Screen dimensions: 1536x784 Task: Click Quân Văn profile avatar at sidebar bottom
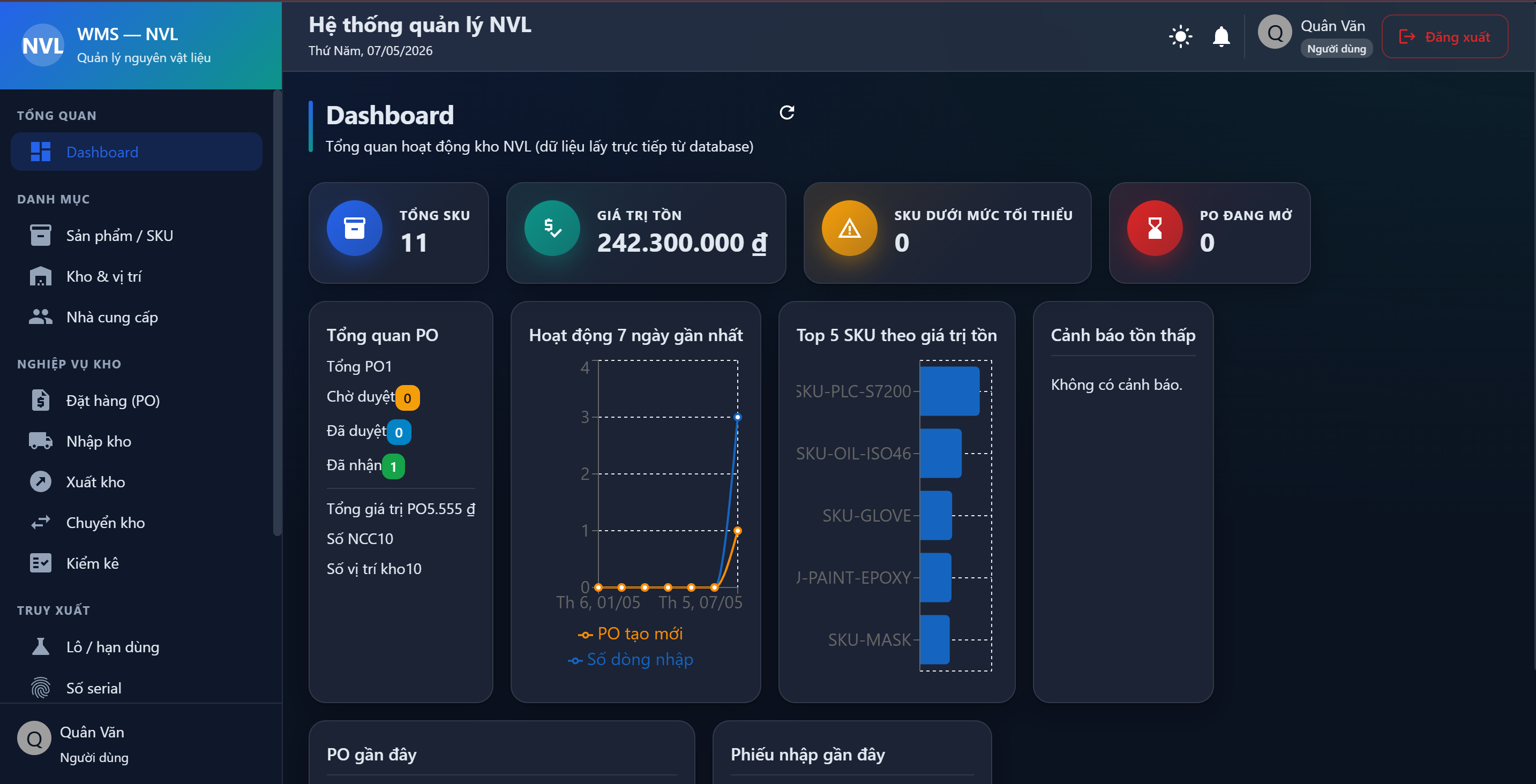[34, 738]
